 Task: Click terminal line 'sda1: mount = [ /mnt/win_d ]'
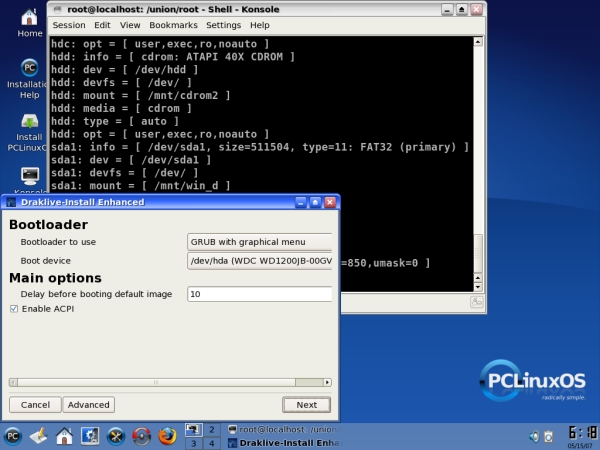(x=140, y=186)
